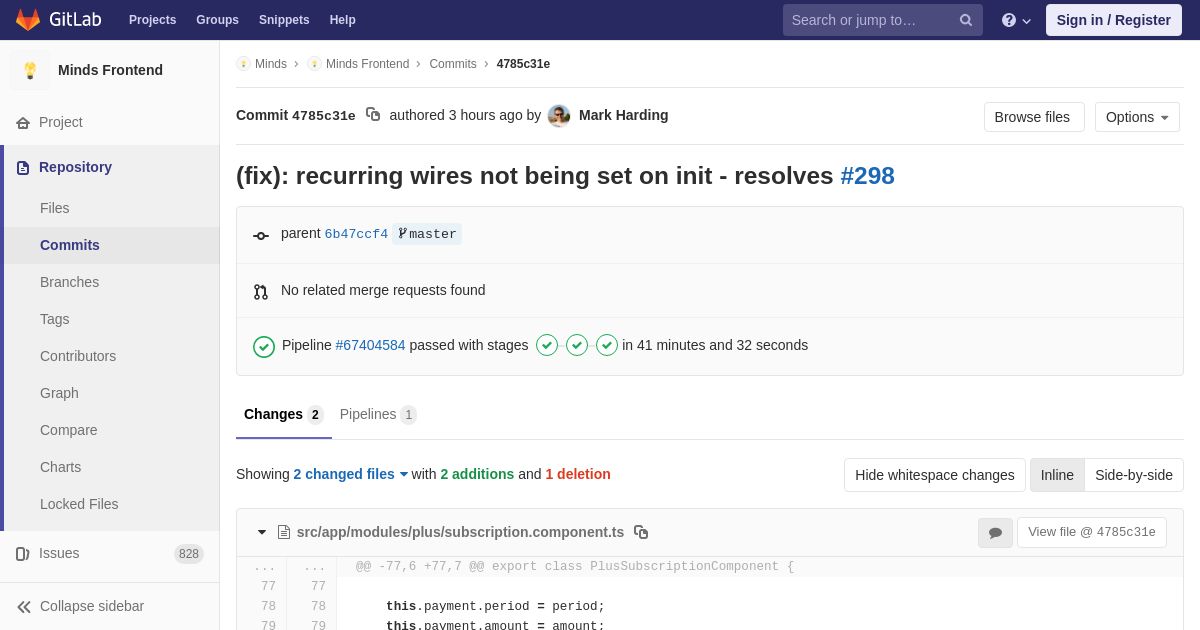This screenshot has height=630, width=1200.
Task: Open Locked Files in sidebar
Action: click(79, 504)
